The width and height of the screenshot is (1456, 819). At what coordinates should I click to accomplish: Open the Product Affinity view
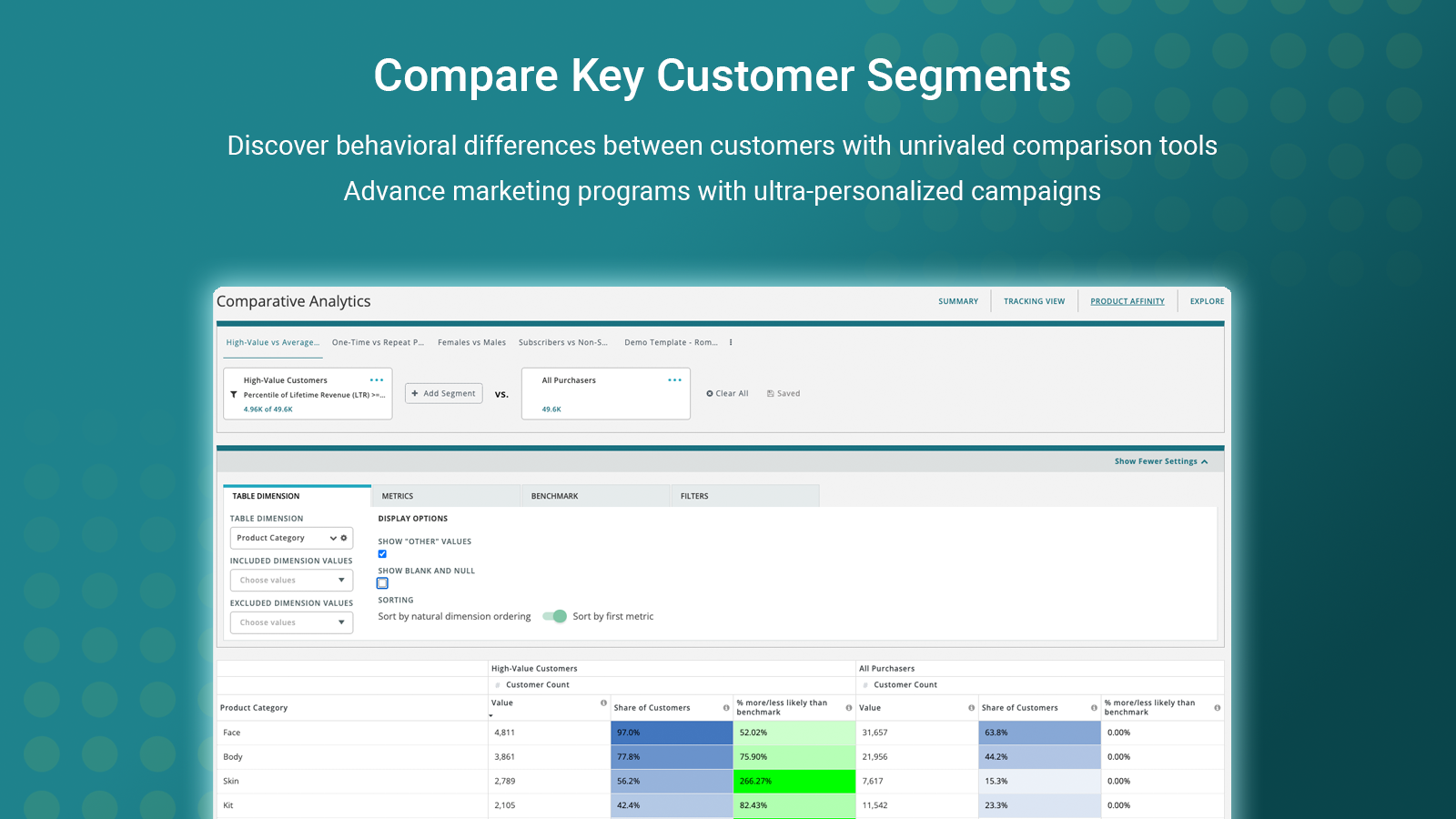coord(1127,300)
